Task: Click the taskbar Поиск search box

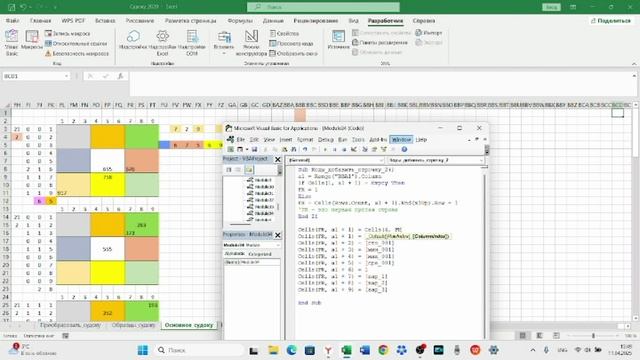Action: (x=199, y=350)
